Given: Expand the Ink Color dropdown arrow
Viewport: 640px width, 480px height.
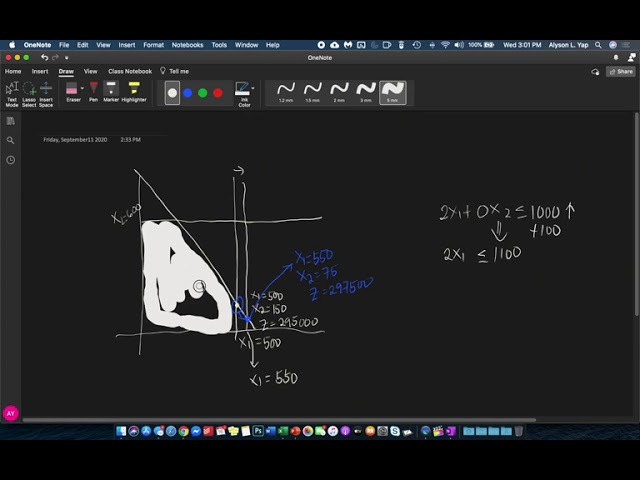Looking at the screenshot, I should click(253, 88).
